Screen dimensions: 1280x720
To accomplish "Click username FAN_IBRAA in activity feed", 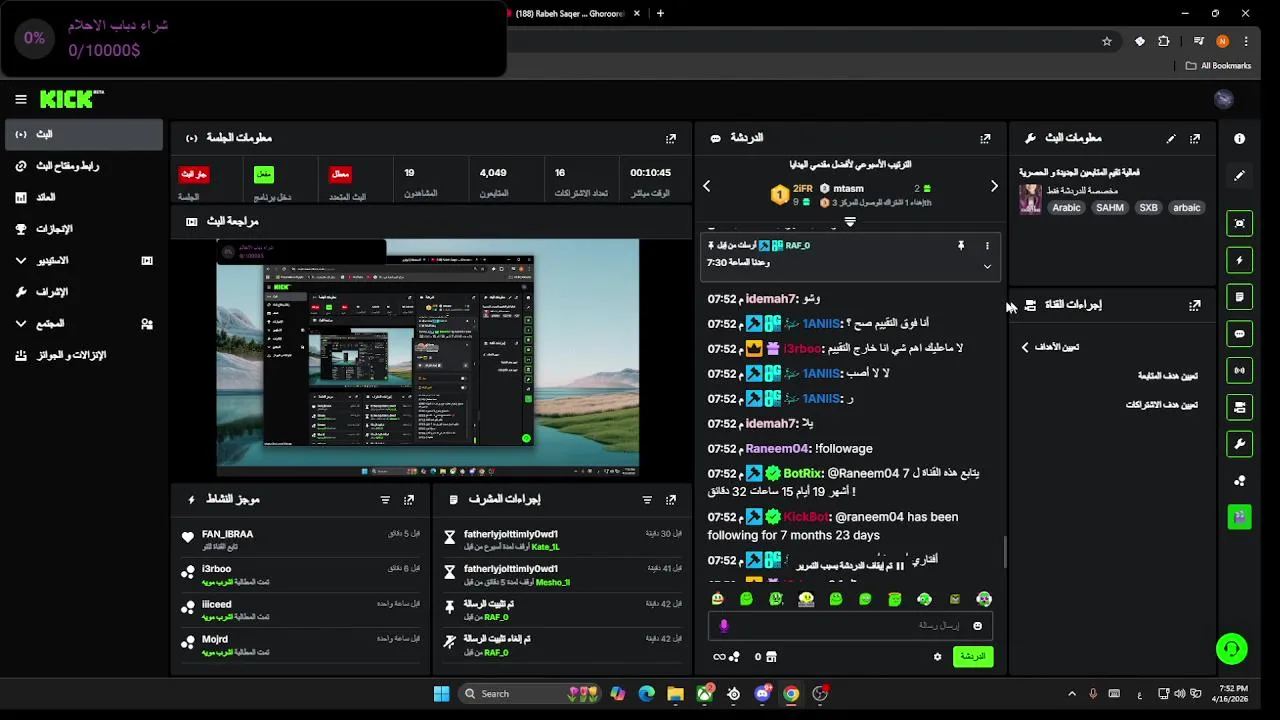I will coord(227,534).
